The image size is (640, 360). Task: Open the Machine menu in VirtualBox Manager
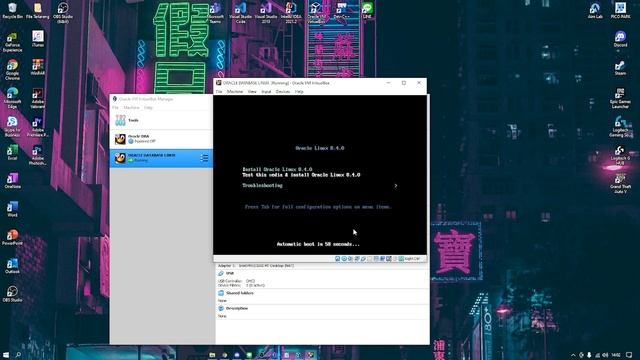tap(131, 108)
